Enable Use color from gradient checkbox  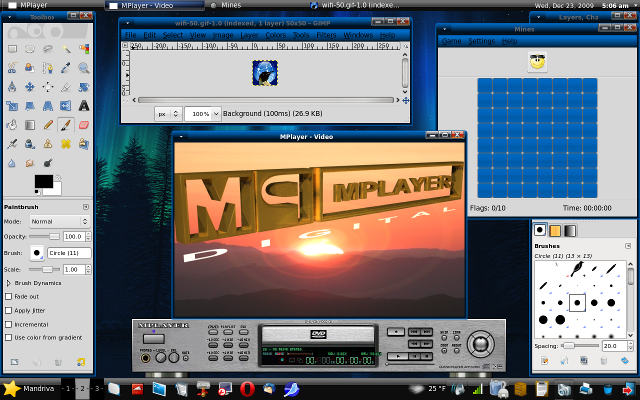click(8, 338)
